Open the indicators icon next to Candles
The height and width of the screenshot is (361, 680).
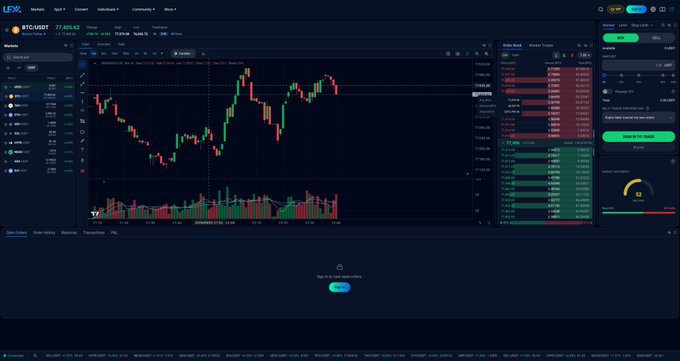[203, 53]
